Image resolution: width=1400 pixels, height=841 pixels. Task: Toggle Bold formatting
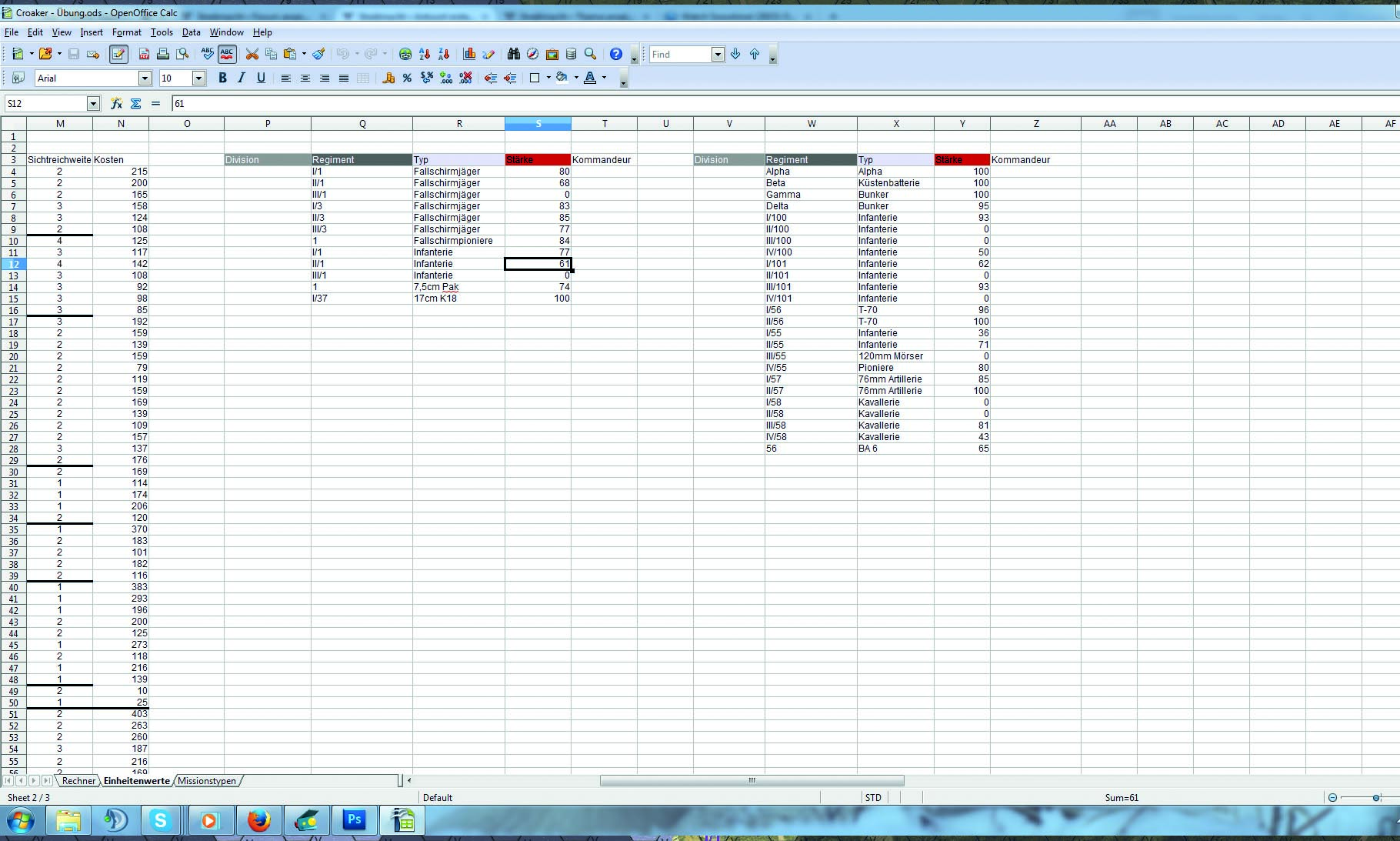222,78
